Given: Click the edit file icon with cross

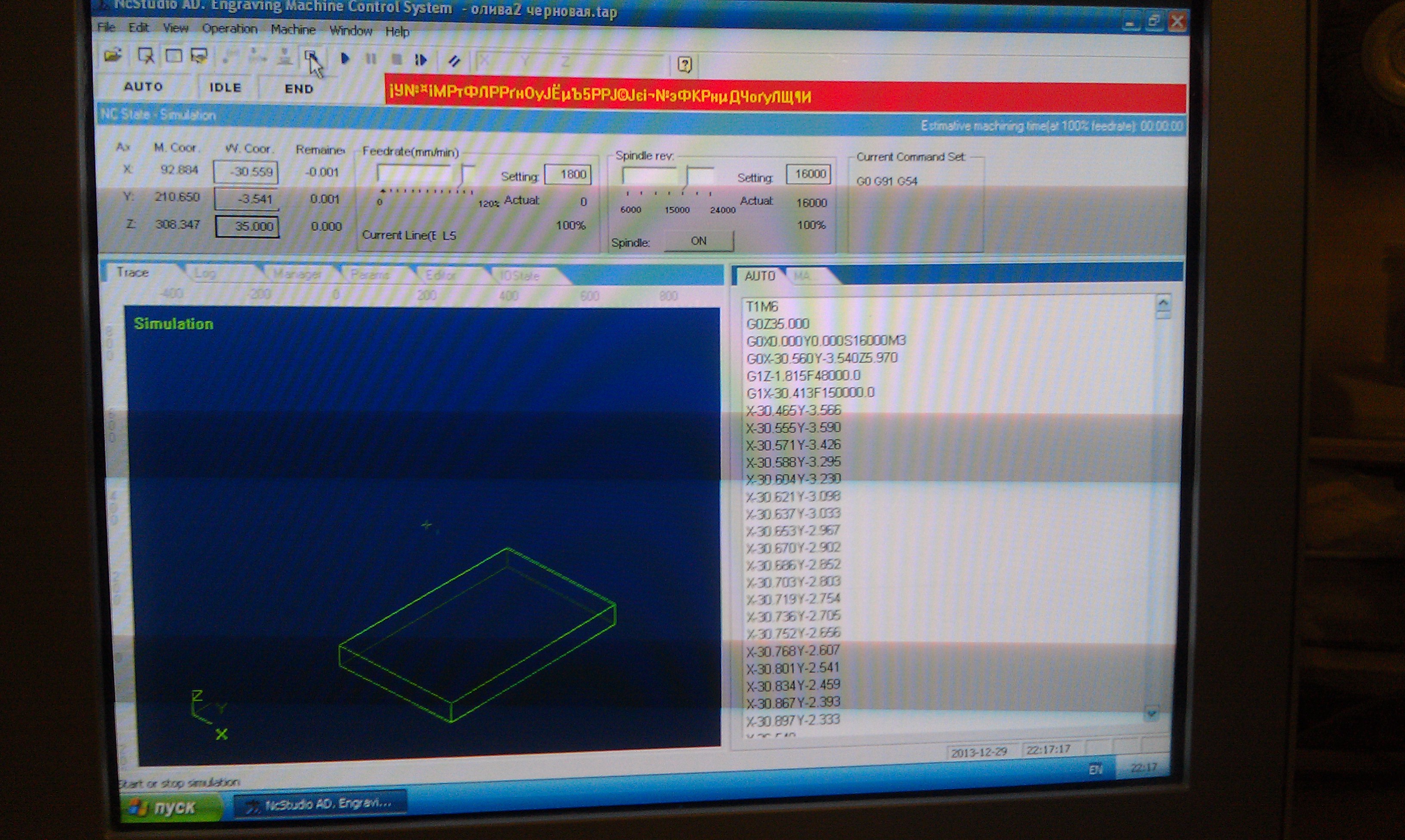Looking at the screenshot, I should pyautogui.click(x=145, y=56).
